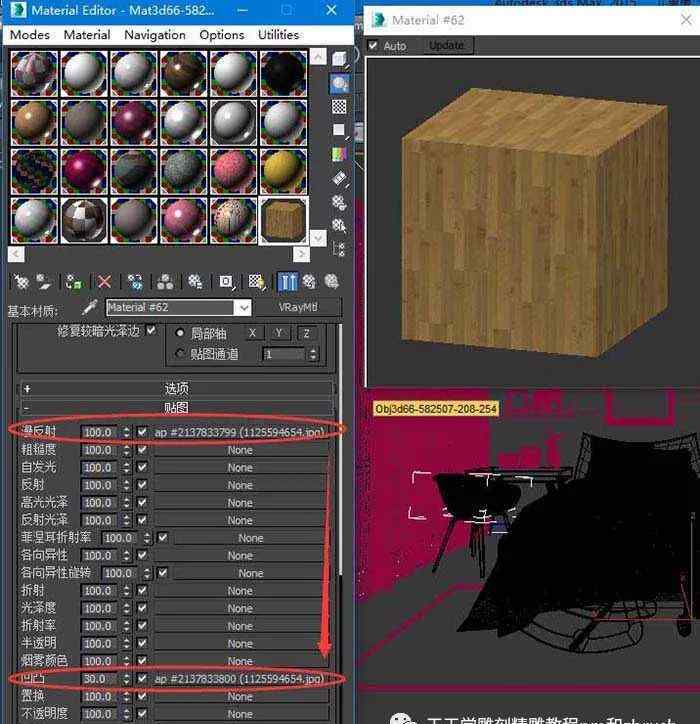Disable the 凹凸 map checkbox
Viewport: 700px width, 724px height.
(x=142, y=679)
